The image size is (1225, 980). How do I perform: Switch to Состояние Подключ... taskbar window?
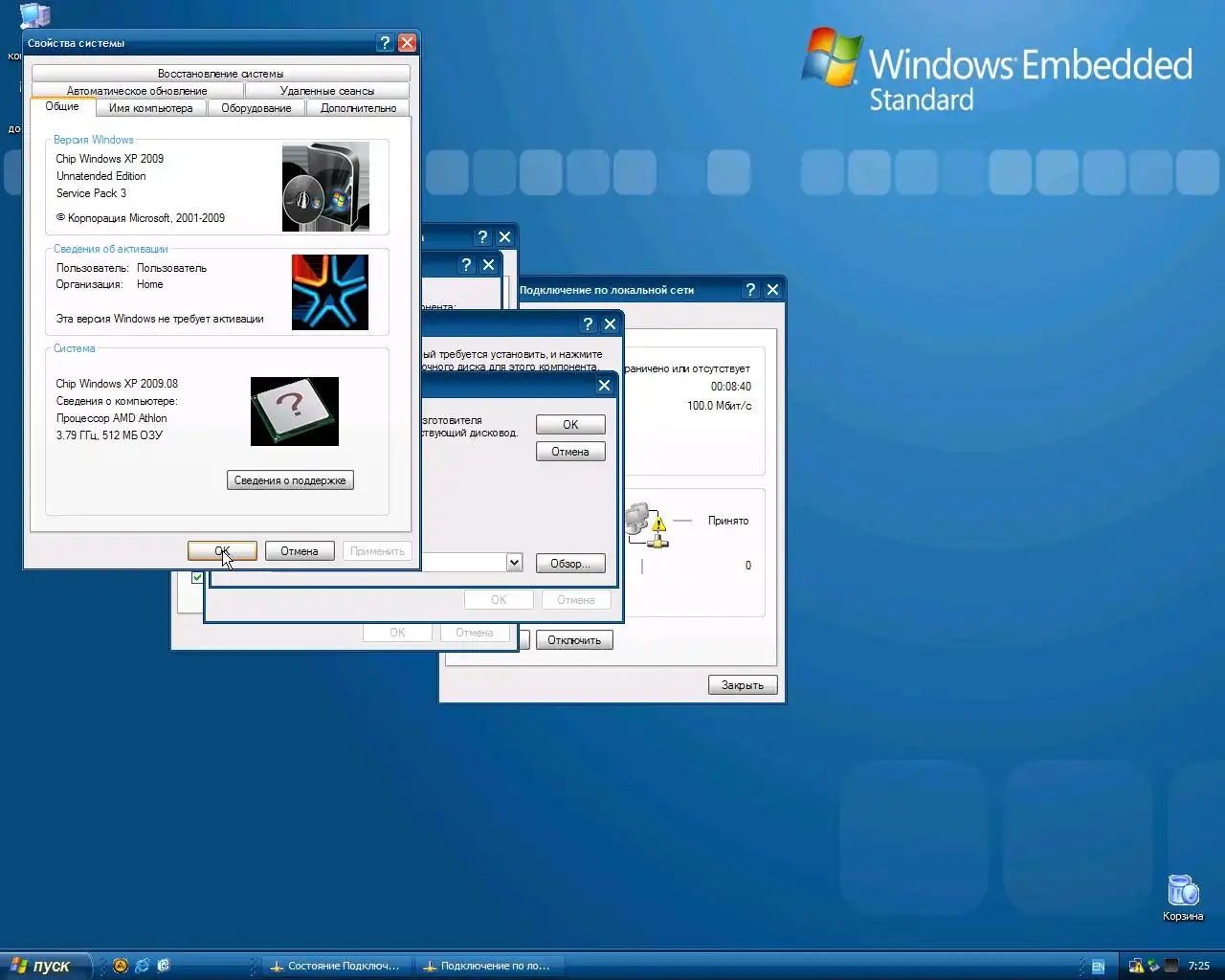337,966
